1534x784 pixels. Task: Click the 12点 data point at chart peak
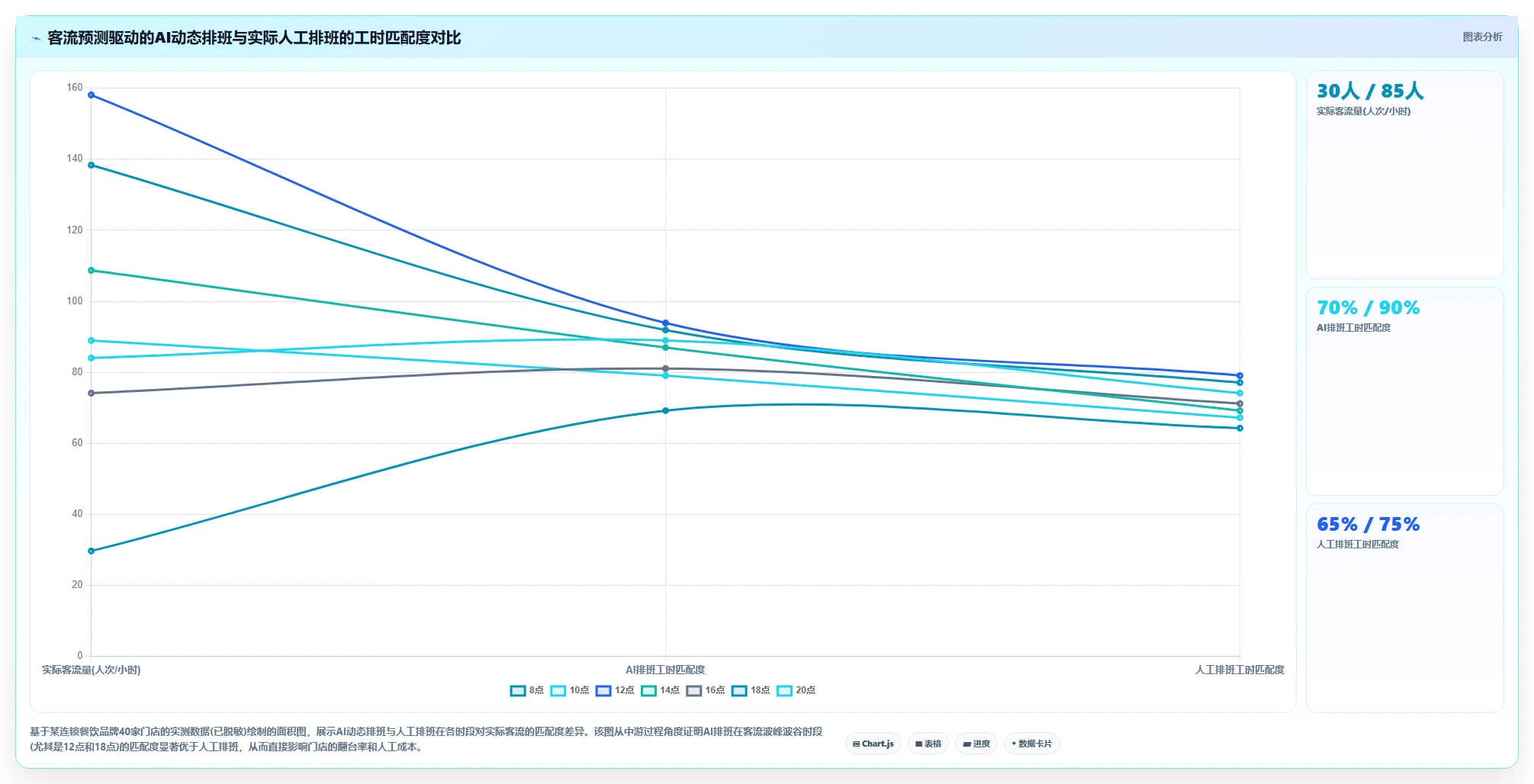pyautogui.click(x=92, y=95)
